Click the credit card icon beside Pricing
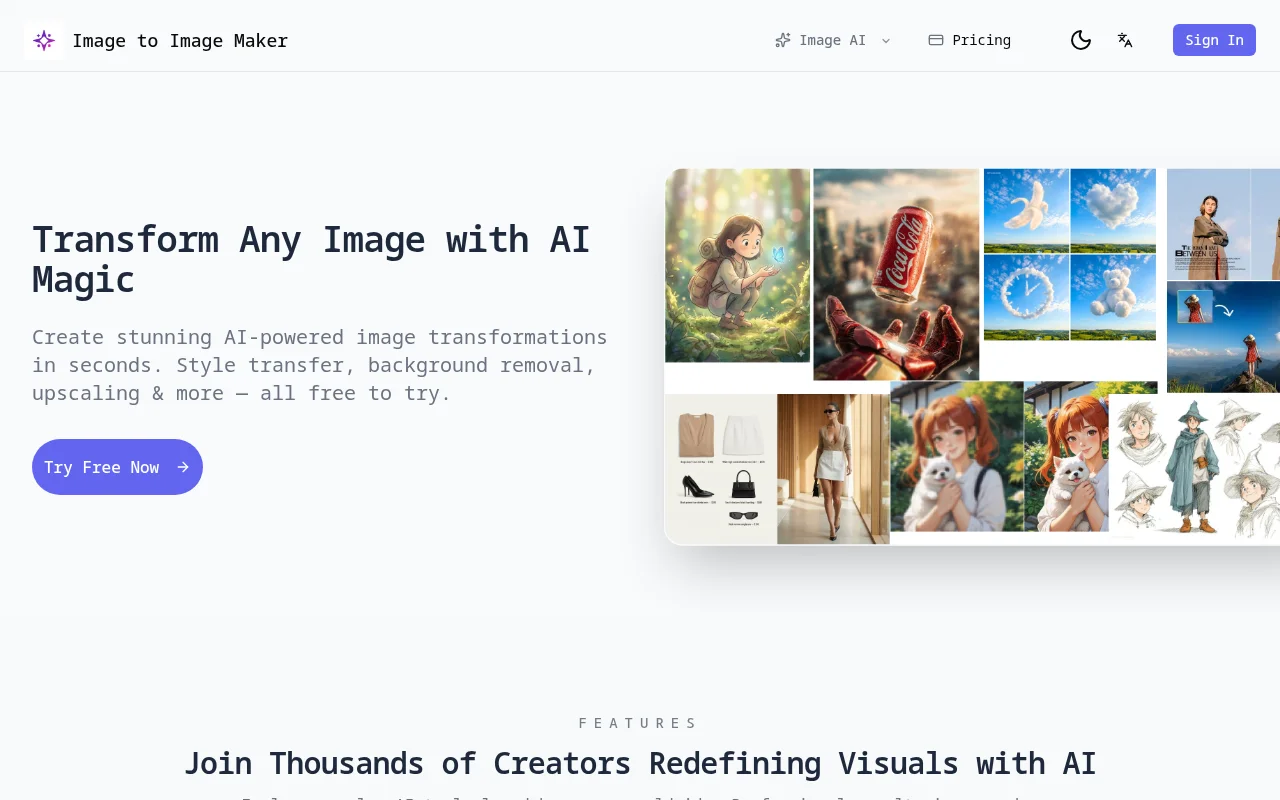The image size is (1280, 800). coord(936,41)
